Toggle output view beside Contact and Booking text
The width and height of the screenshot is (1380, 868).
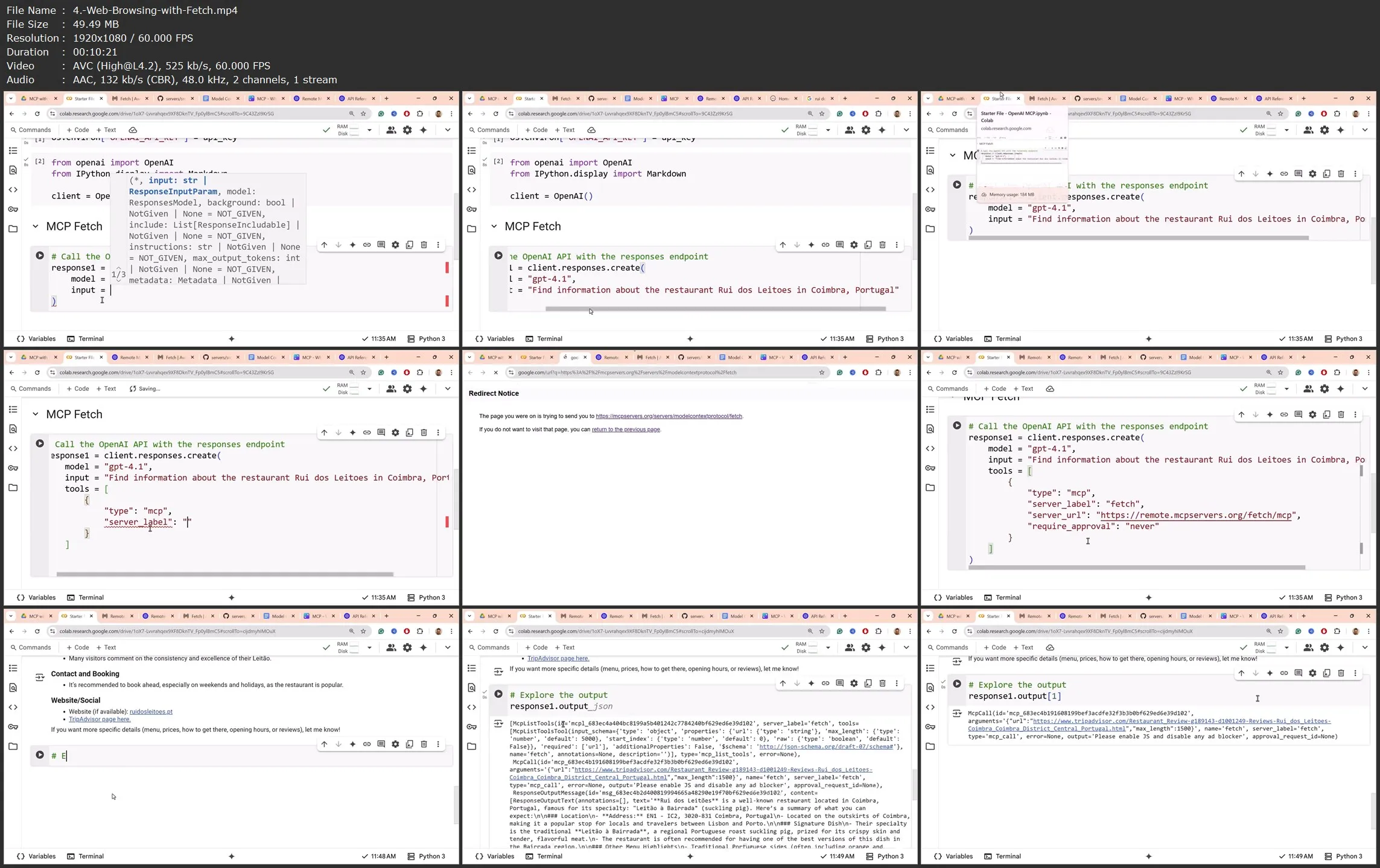[x=40, y=677]
